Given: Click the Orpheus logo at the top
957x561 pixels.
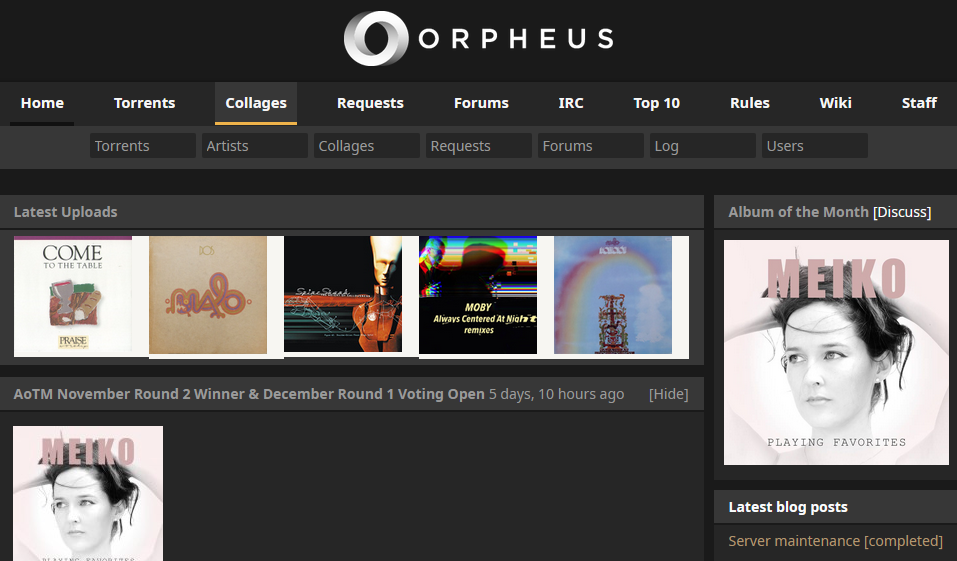Looking at the screenshot, I should pyautogui.click(x=478, y=39).
